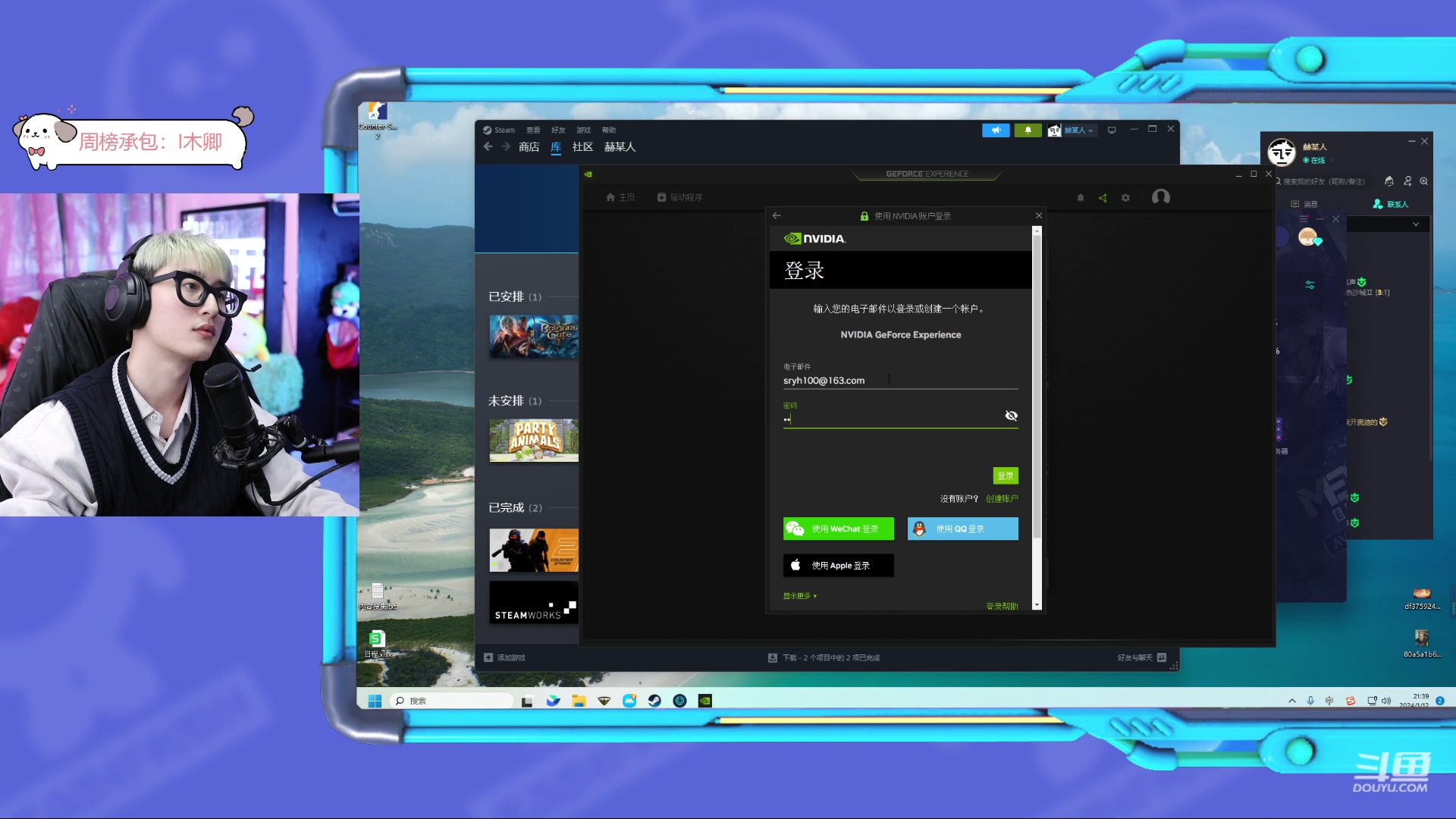The width and height of the screenshot is (1456, 819).
Task: Open the 好友 menu in Steam
Action: 558,130
